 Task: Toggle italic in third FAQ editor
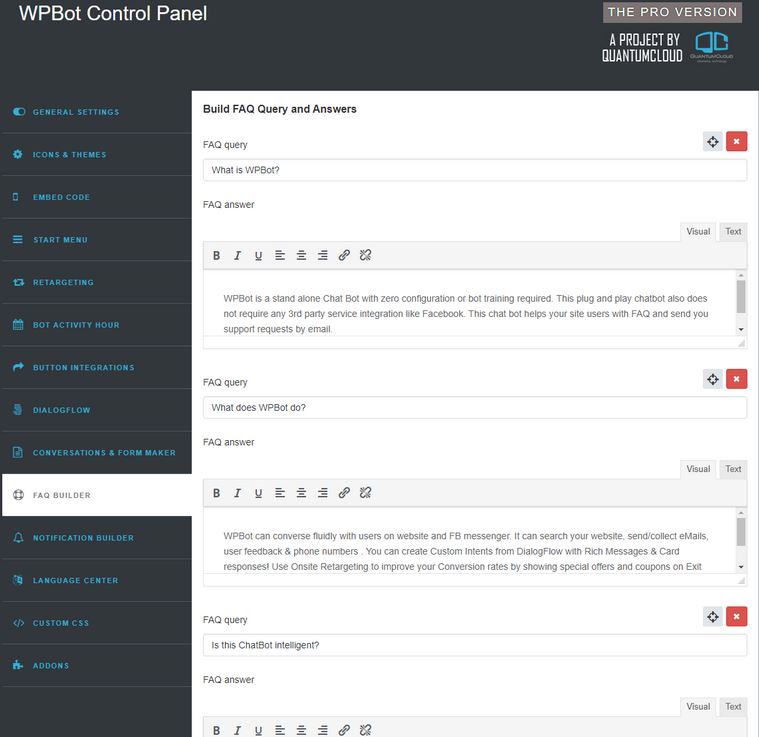(237, 730)
